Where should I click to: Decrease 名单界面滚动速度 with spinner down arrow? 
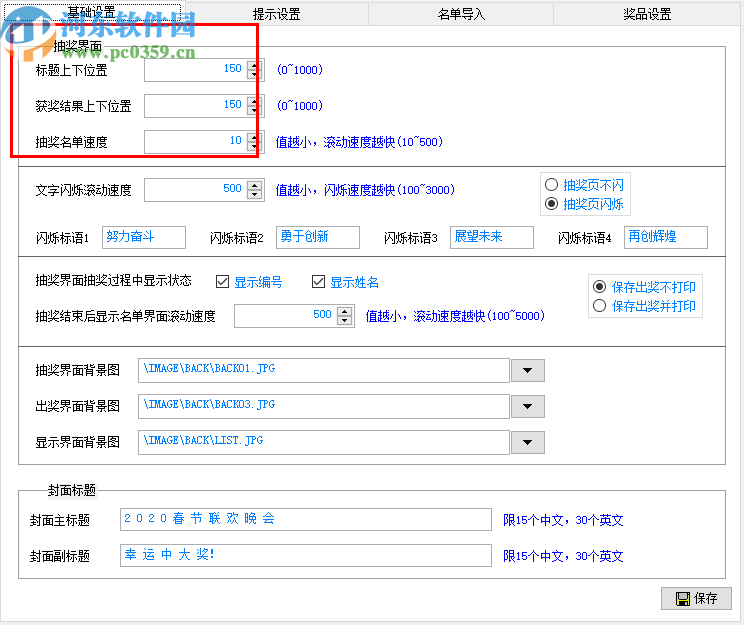click(344, 321)
